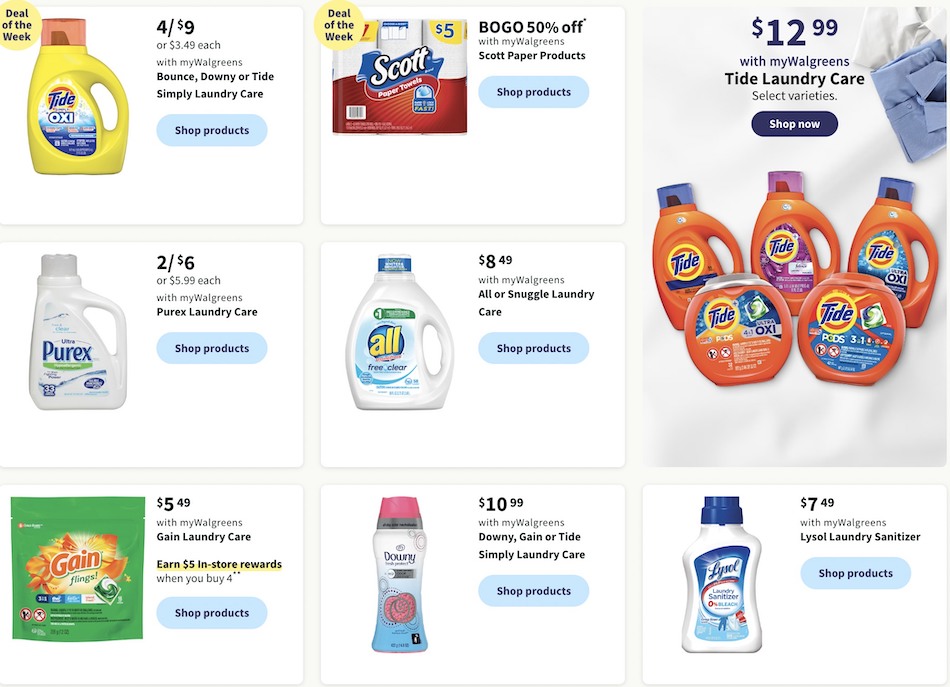The image size is (950, 687).
Task: Open the Gain flings bag image
Action: click(x=78, y=568)
